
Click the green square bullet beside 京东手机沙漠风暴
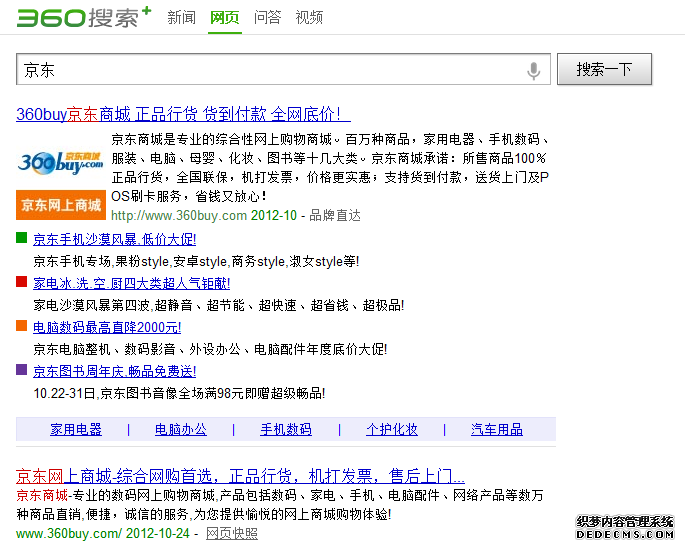coord(21,238)
